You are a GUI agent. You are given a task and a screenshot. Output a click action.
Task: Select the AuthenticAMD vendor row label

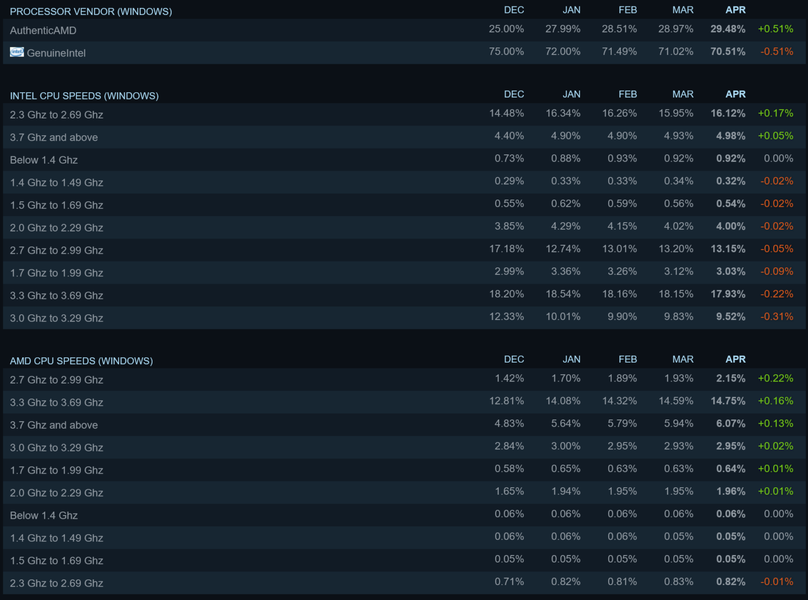[x=43, y=30]
